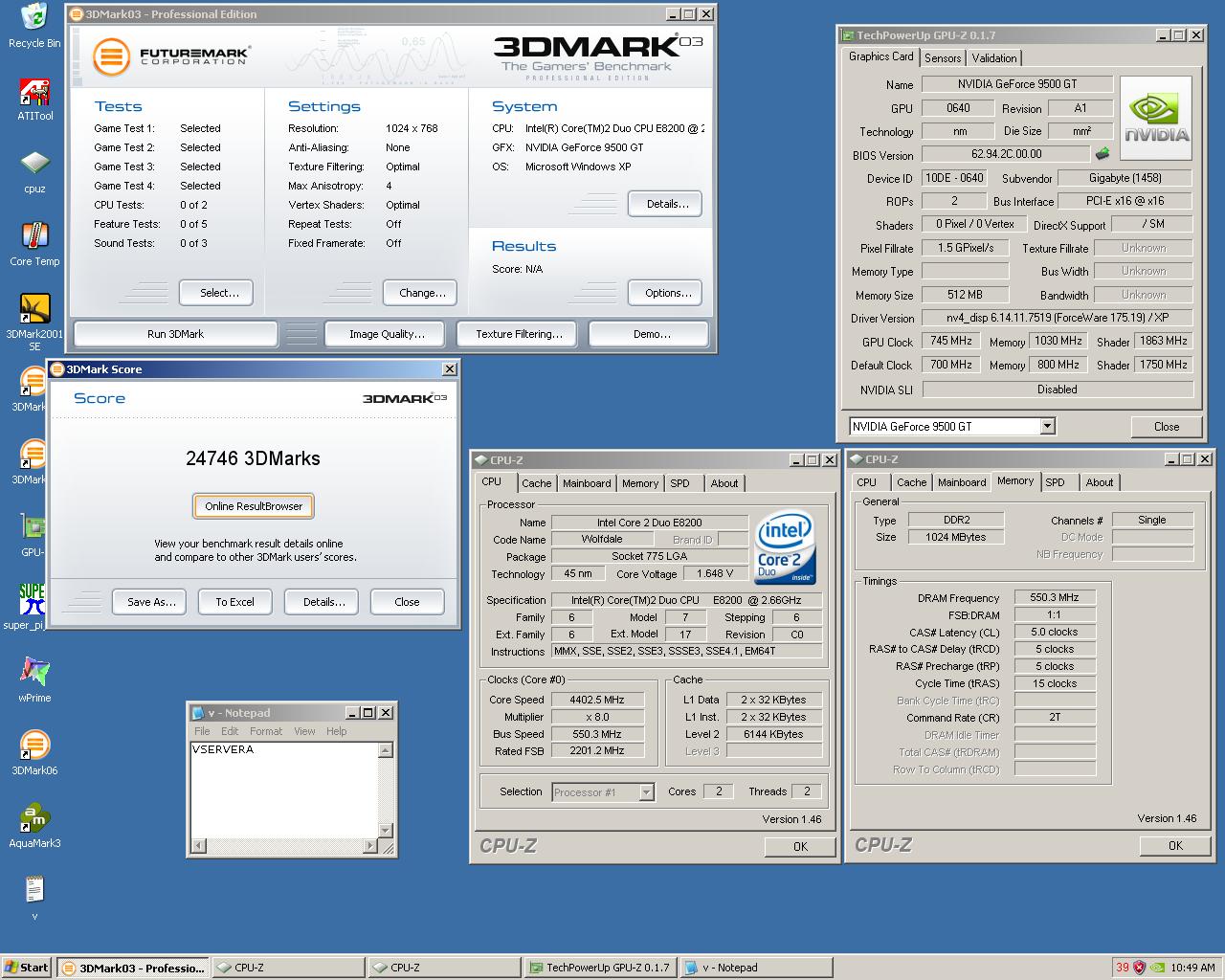1225x980 pixels.
Task: Click the Futuremark logo in 3DMark03
Action: 171,56
